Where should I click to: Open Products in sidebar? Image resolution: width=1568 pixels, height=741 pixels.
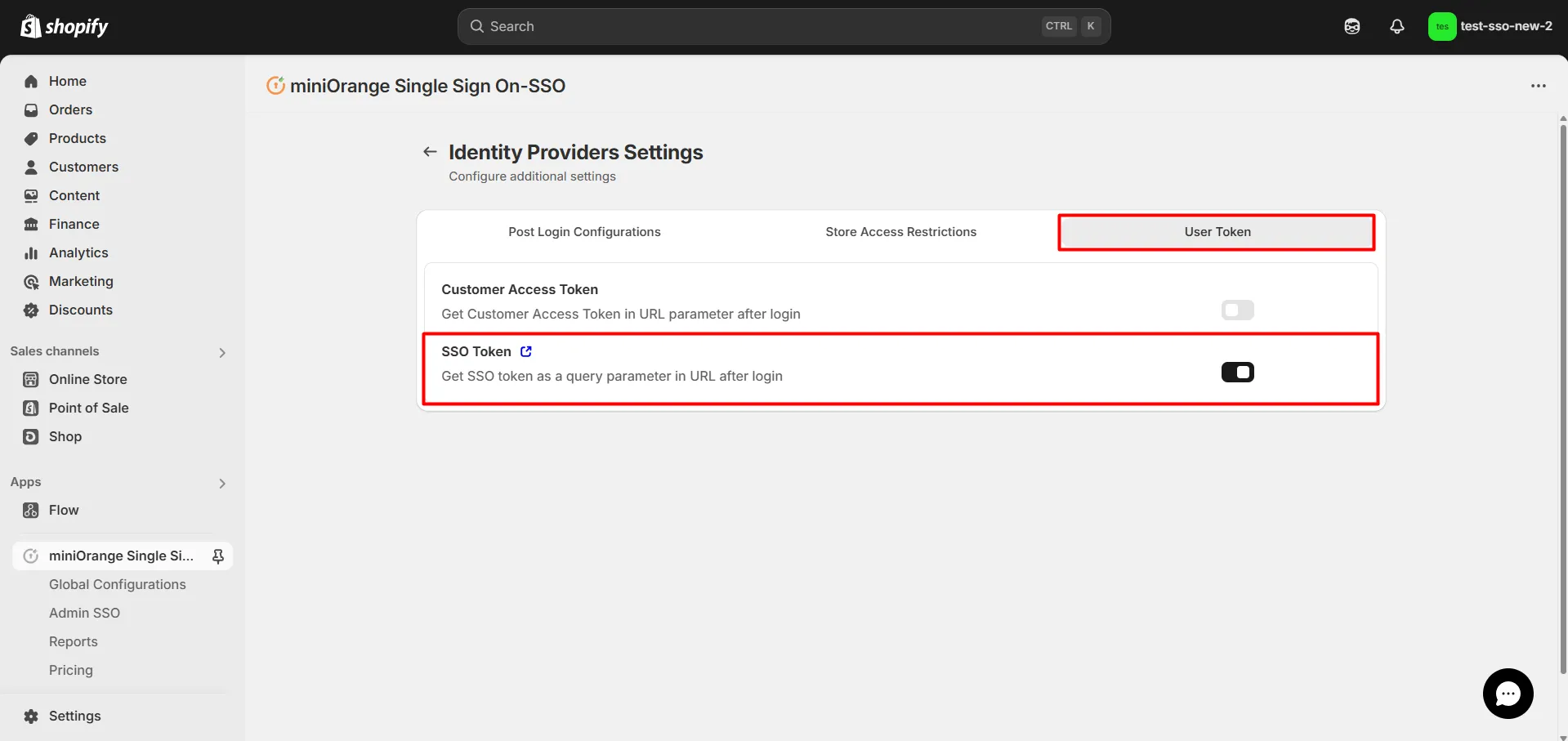coord(77,138)
